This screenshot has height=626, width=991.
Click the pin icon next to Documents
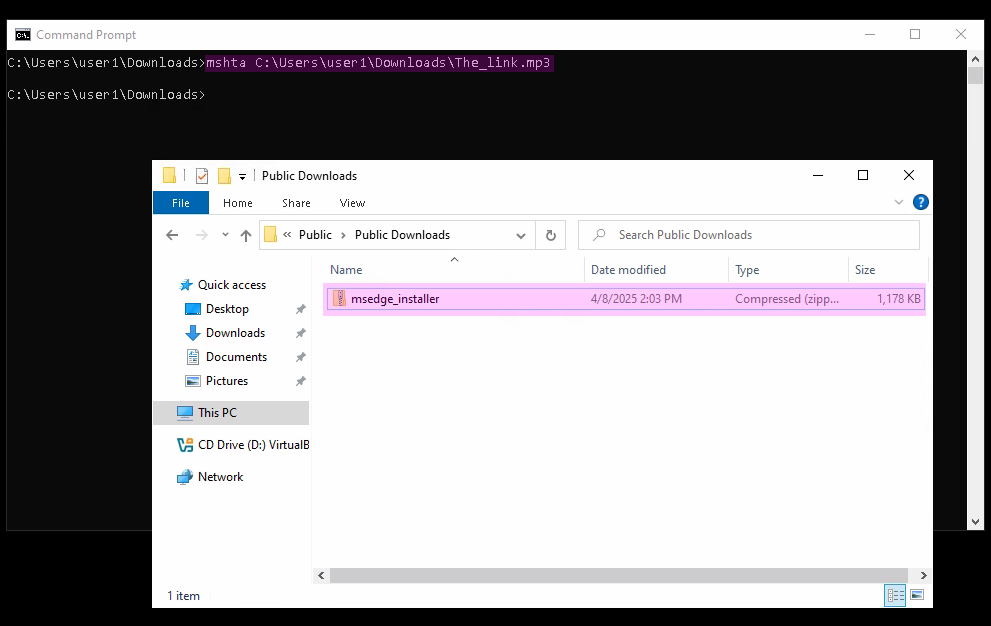coord(301,357)
